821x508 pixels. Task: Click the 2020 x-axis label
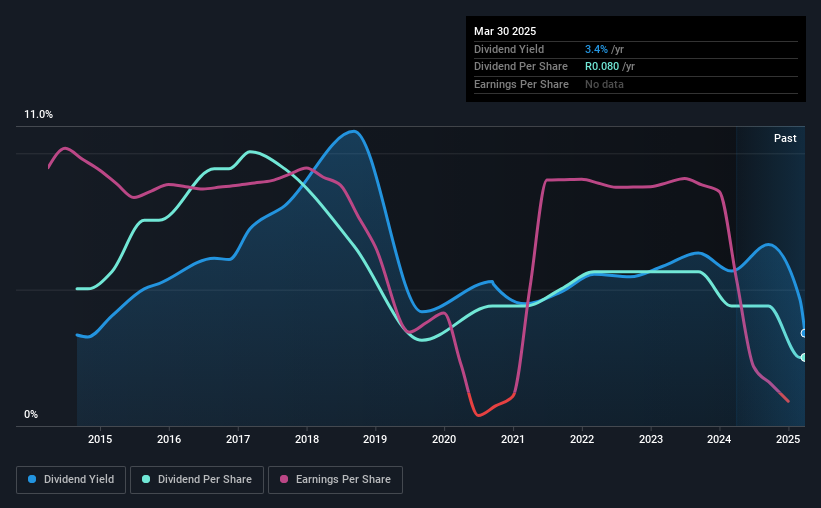click(x=444, y=439)
